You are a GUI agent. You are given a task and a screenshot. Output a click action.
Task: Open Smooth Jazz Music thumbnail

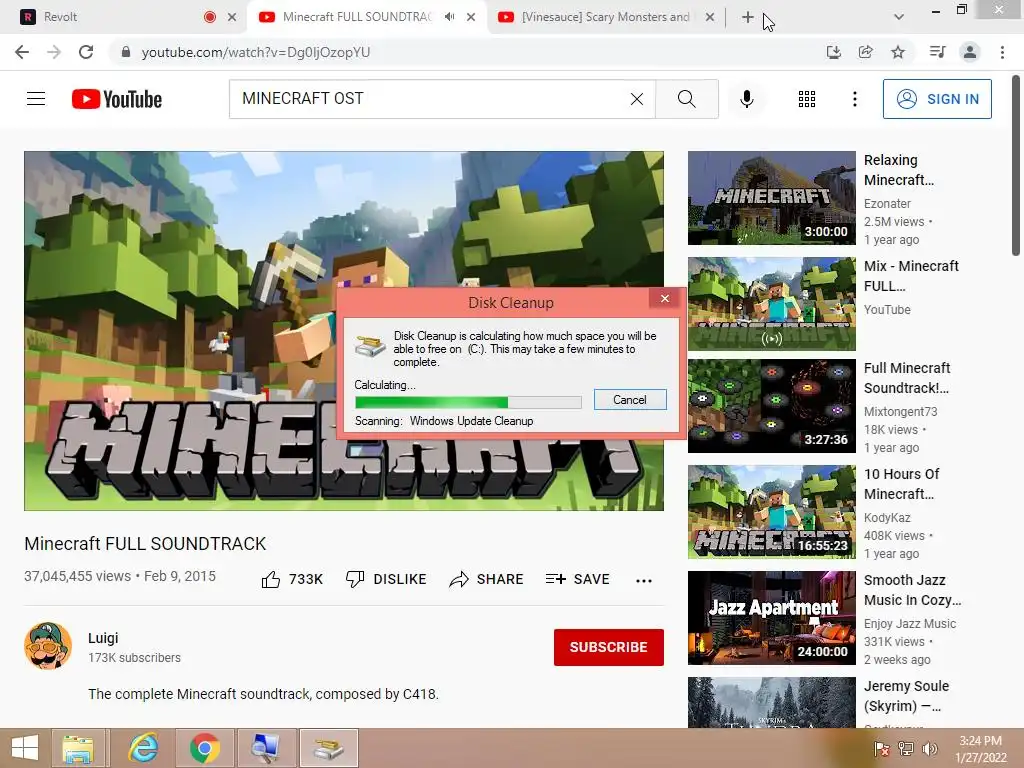coord(771,618)
